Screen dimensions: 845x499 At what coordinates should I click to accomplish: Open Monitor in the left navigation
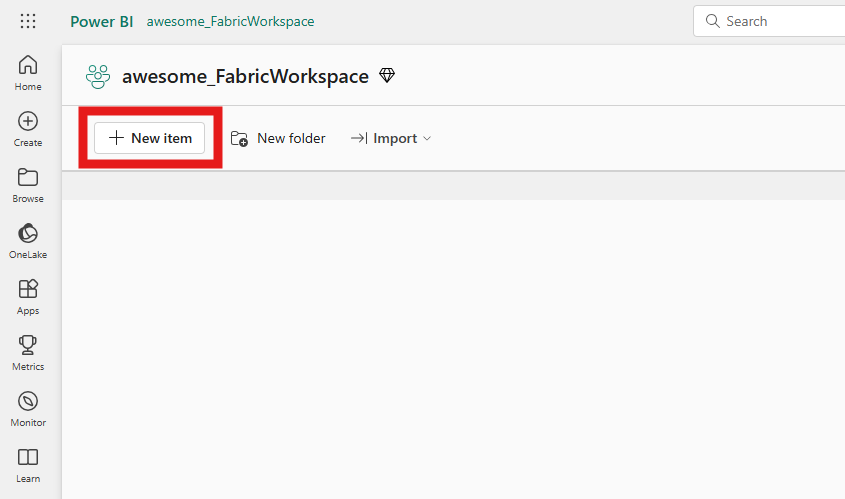(x=28, y=409)
